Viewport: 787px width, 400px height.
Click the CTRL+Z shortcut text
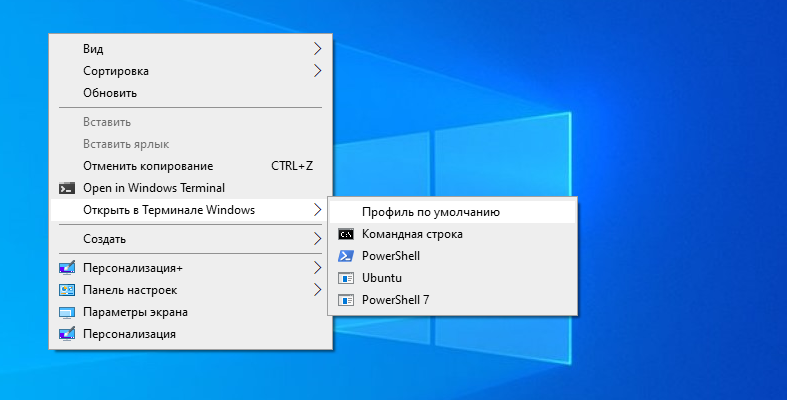(x=292, y=166)
